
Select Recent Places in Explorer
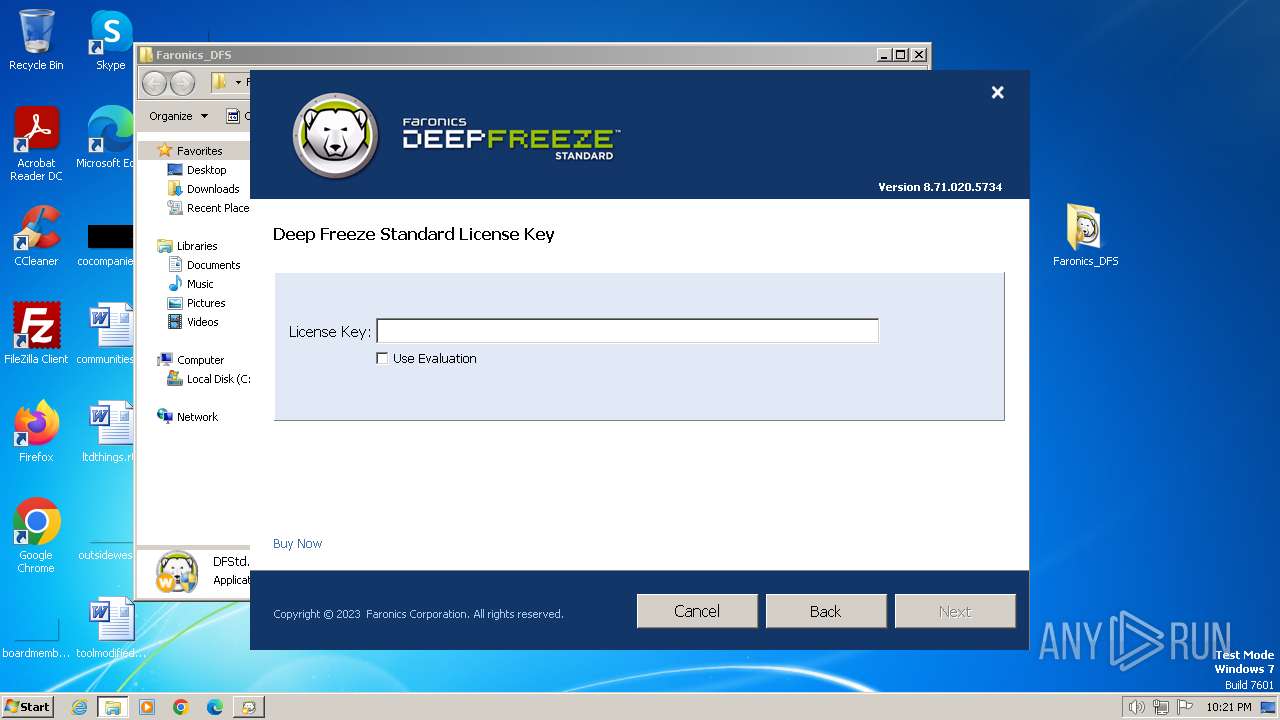point(208,208)
